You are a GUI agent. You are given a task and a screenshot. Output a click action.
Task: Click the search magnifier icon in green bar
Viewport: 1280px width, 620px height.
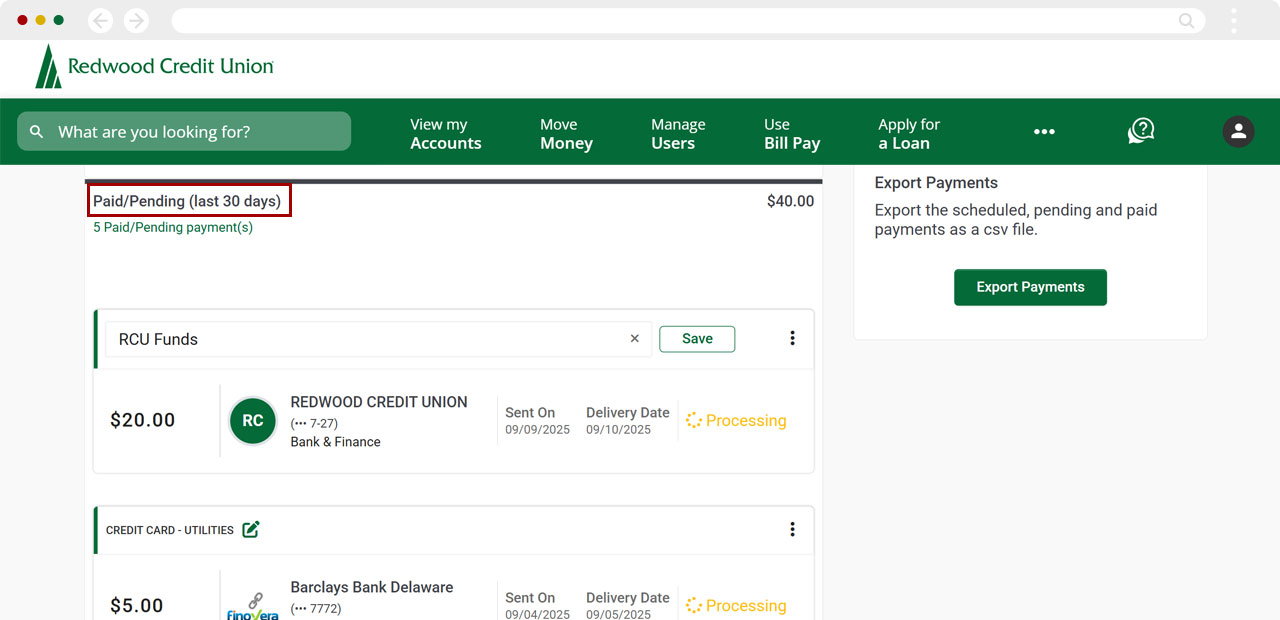coord(37,132)
